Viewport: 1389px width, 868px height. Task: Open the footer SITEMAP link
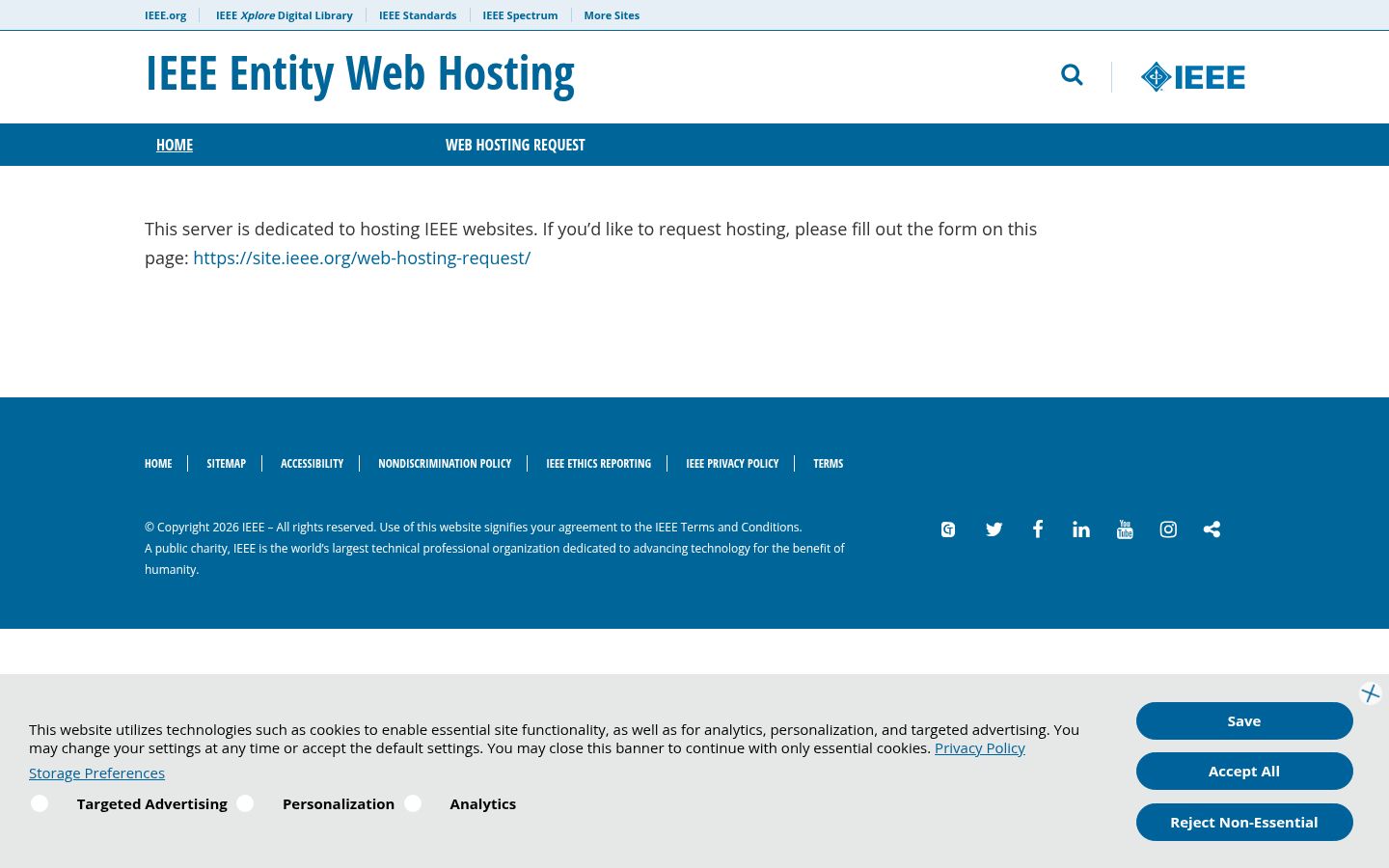(227, 464)
